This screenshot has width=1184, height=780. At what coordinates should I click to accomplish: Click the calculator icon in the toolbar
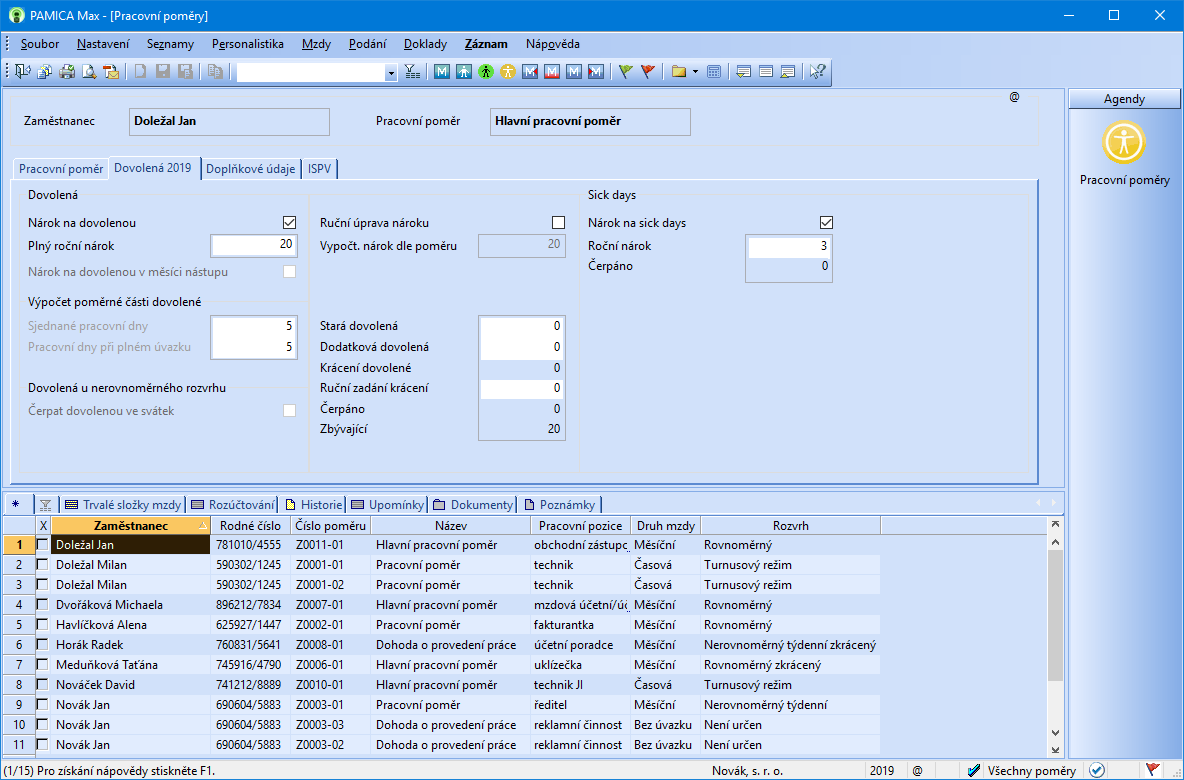pyautogui.click(x=714, y=72)
